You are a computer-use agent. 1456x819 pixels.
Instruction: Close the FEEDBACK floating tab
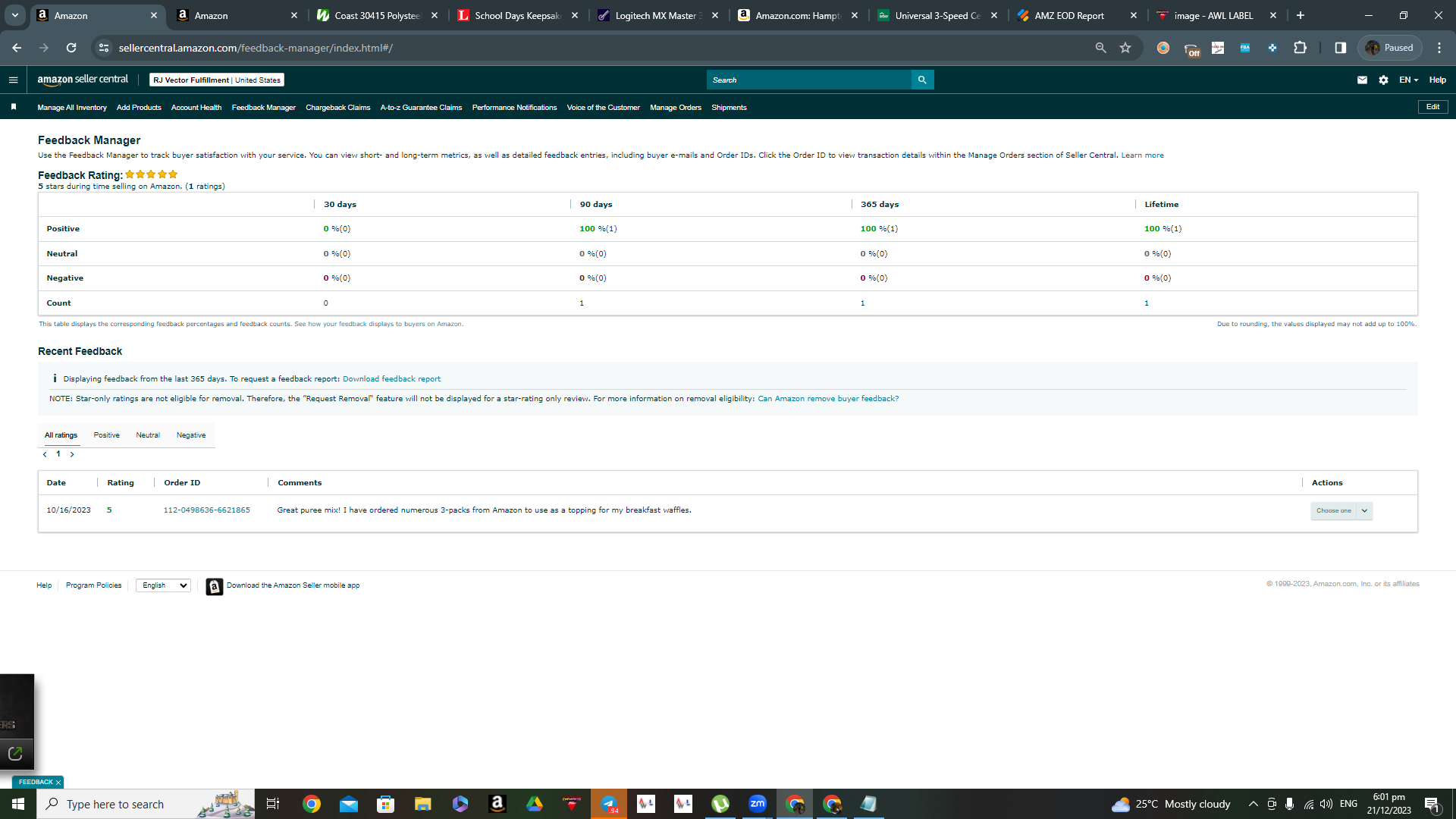[58, 782]
